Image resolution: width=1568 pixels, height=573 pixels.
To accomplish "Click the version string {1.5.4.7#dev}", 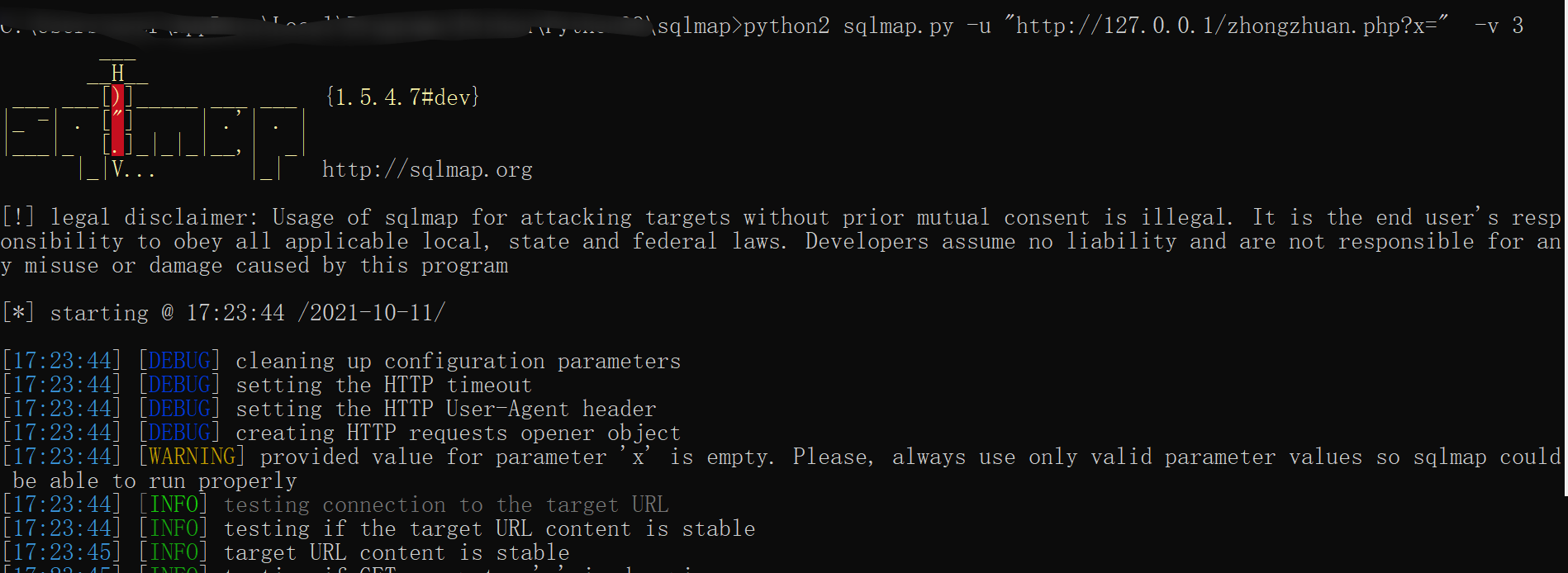I will click(x=402, y=97).
